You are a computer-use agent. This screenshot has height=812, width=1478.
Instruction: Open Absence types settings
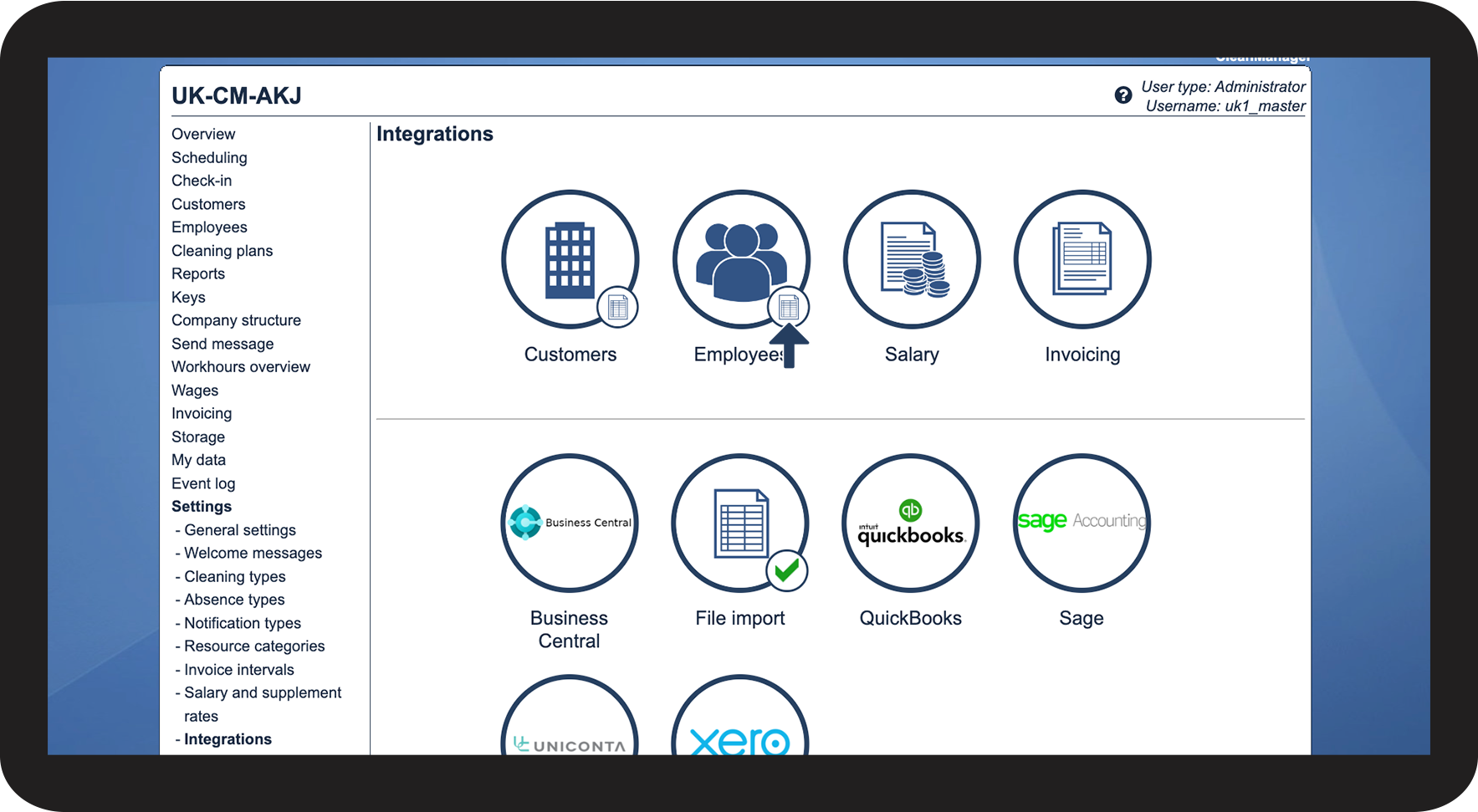point(234,600)
